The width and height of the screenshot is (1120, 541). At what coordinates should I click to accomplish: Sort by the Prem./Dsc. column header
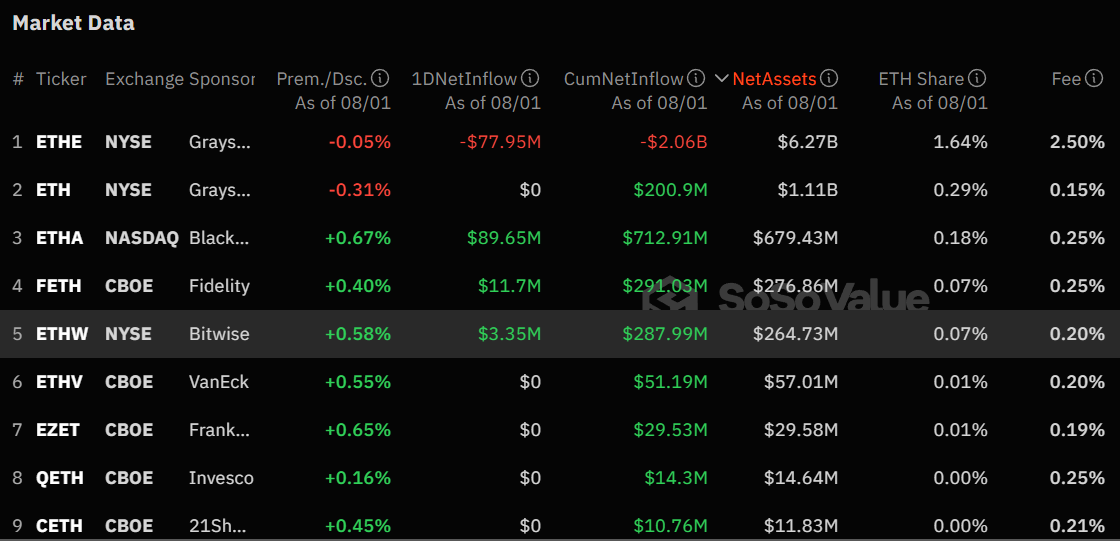tap(322, 79)
